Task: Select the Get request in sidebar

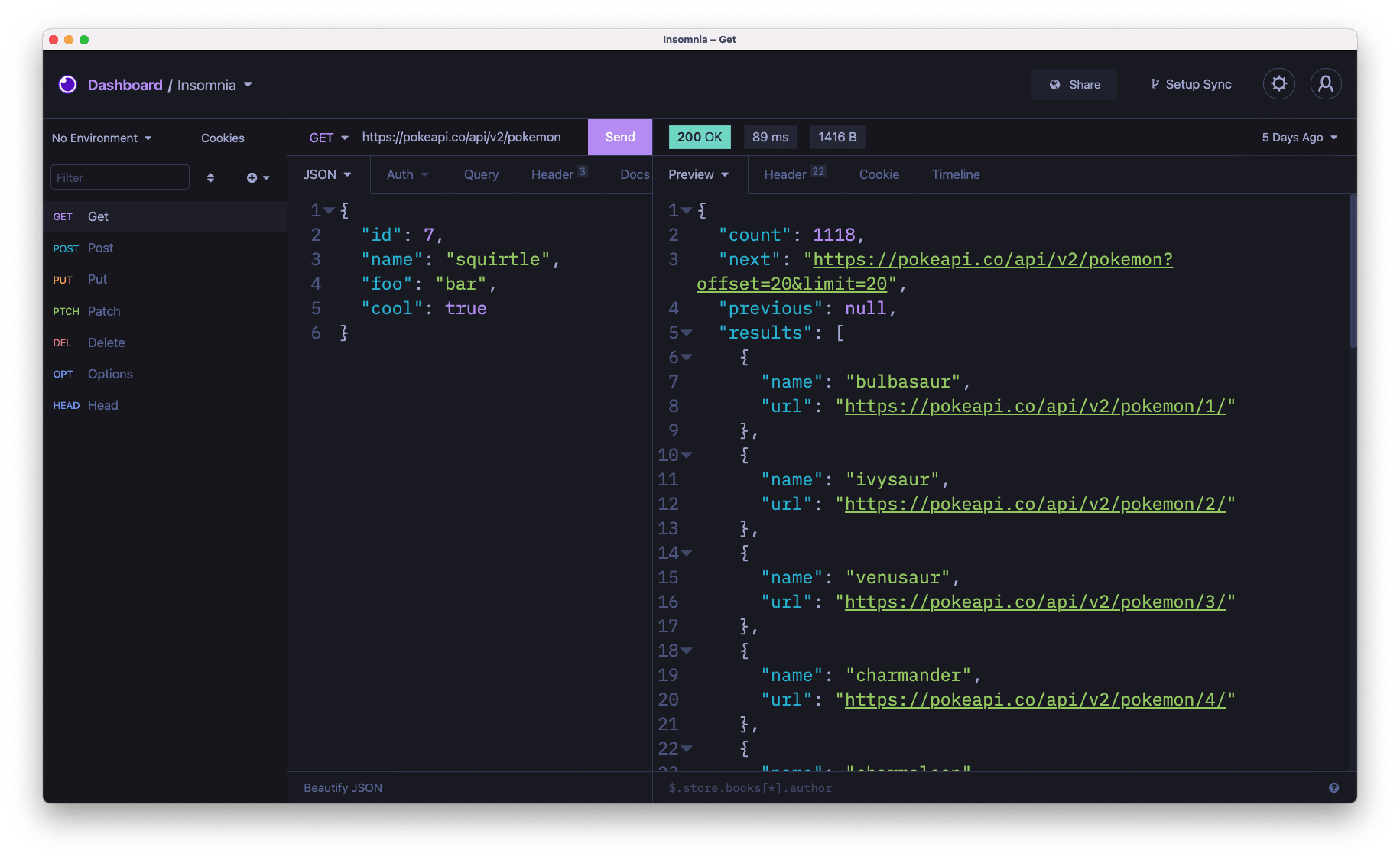Action: 164,216
